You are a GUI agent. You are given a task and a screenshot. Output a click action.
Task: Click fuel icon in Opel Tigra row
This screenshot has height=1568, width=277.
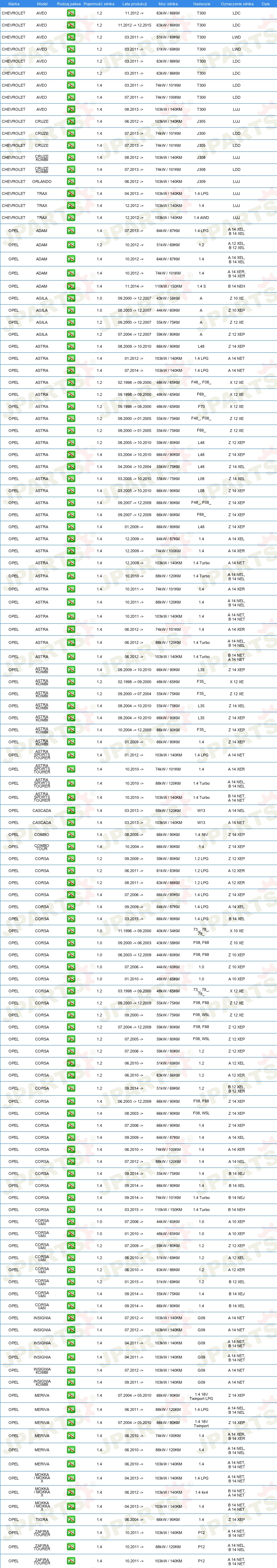coord(71,1520)
